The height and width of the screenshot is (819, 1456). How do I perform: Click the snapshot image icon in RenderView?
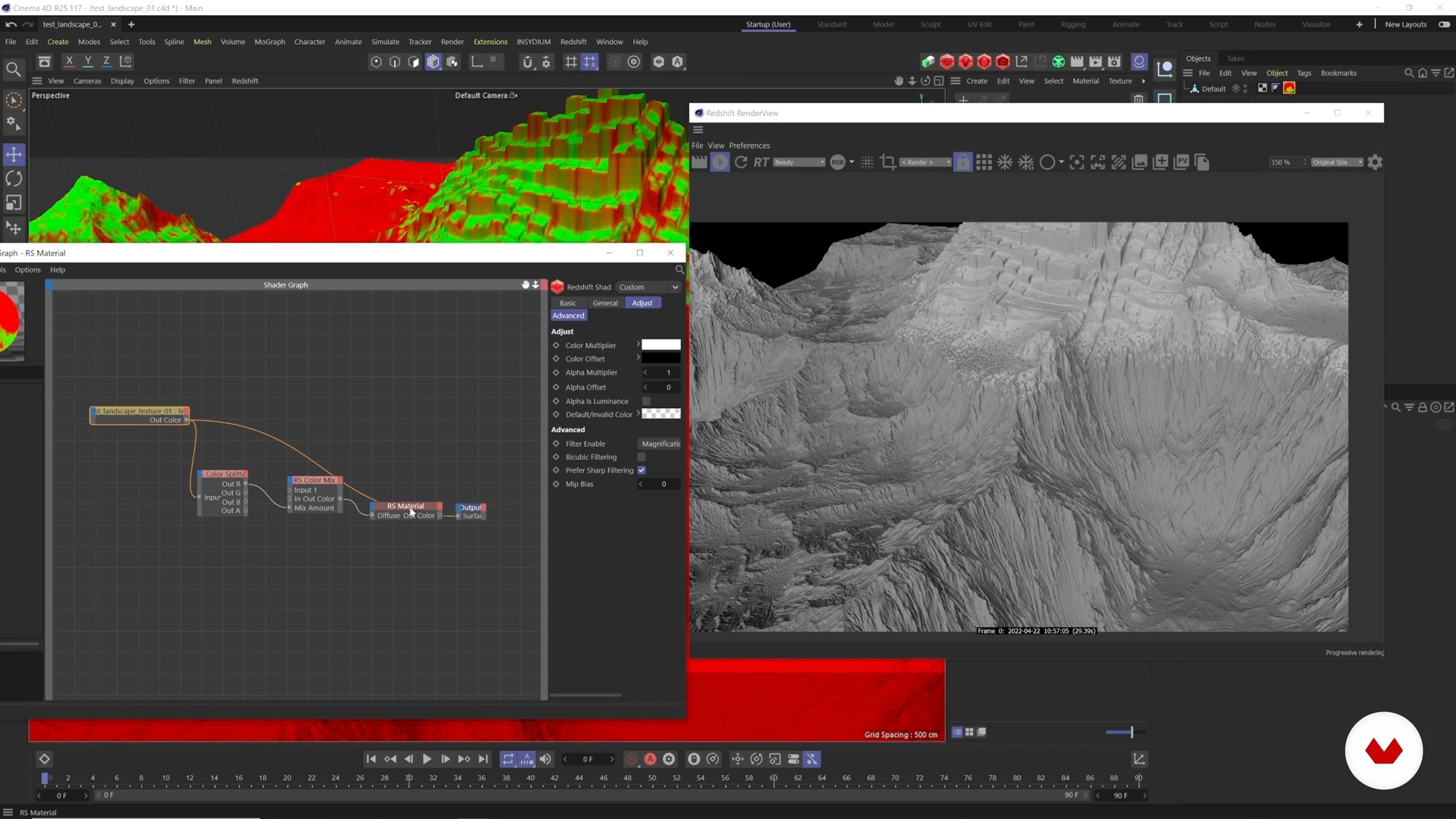[1140, 162]
